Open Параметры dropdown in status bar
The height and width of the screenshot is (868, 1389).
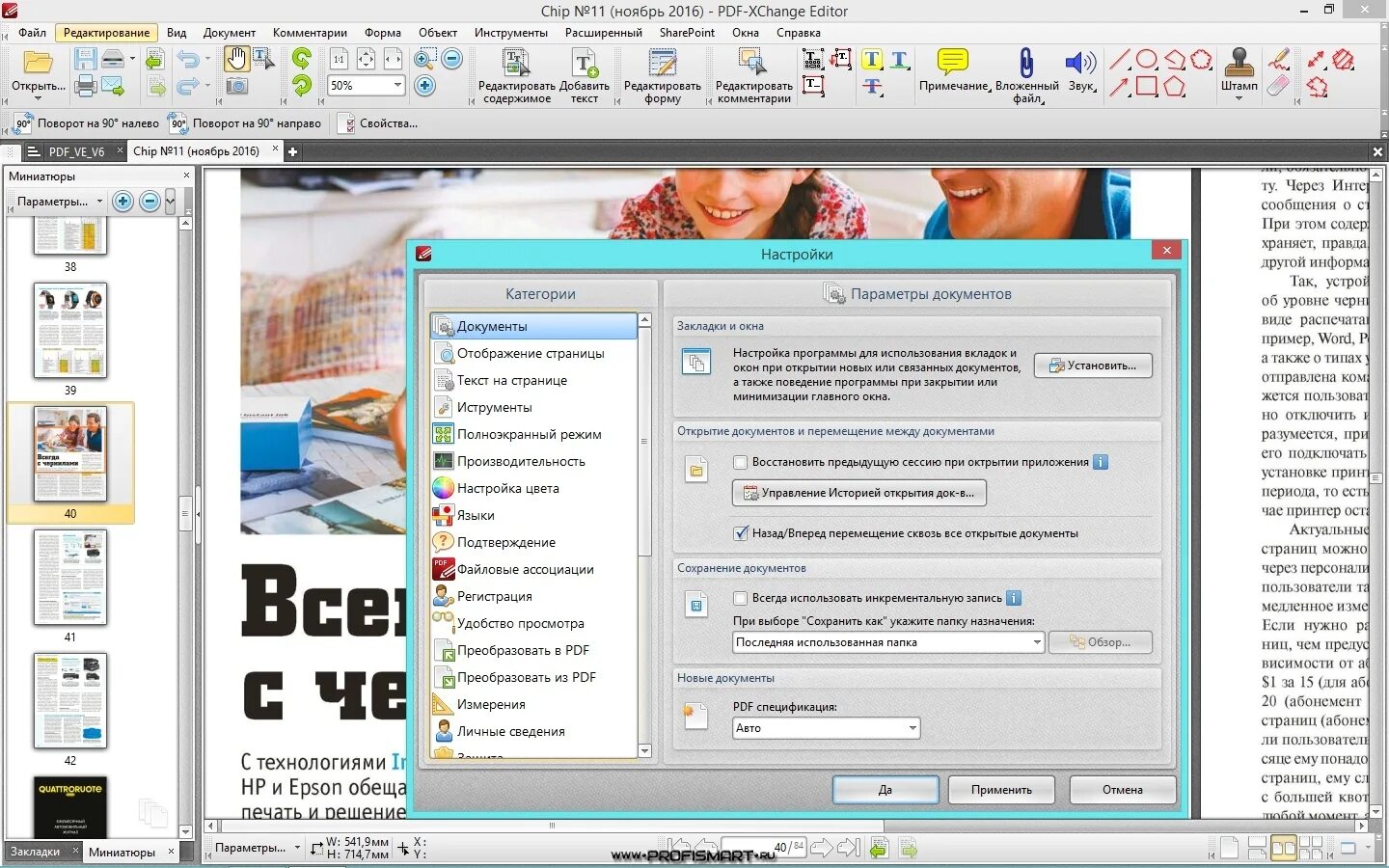pos(257,848)
